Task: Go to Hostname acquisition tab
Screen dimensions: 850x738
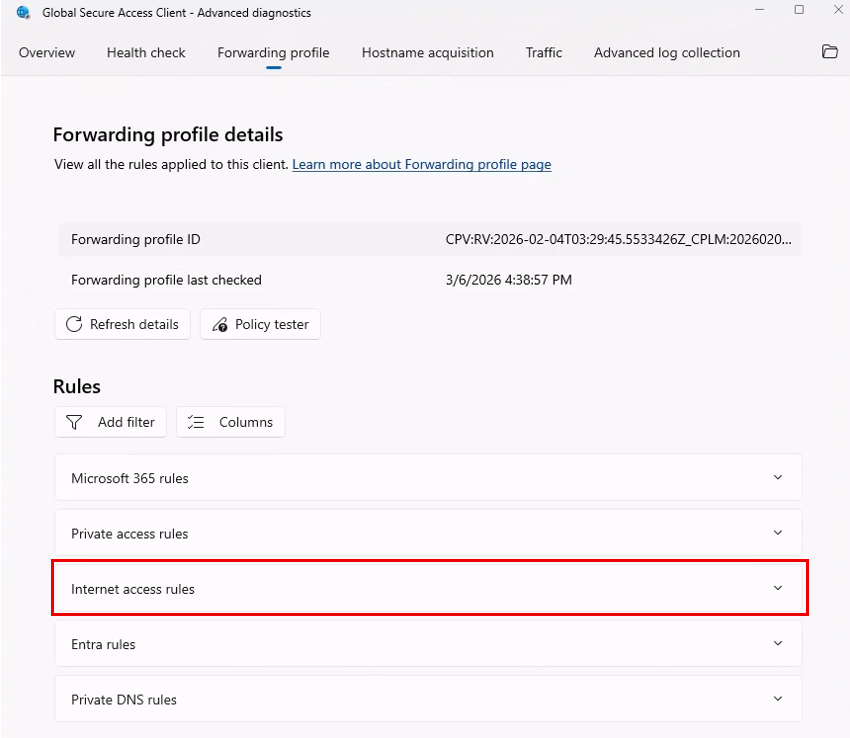Action: [428, 53]
